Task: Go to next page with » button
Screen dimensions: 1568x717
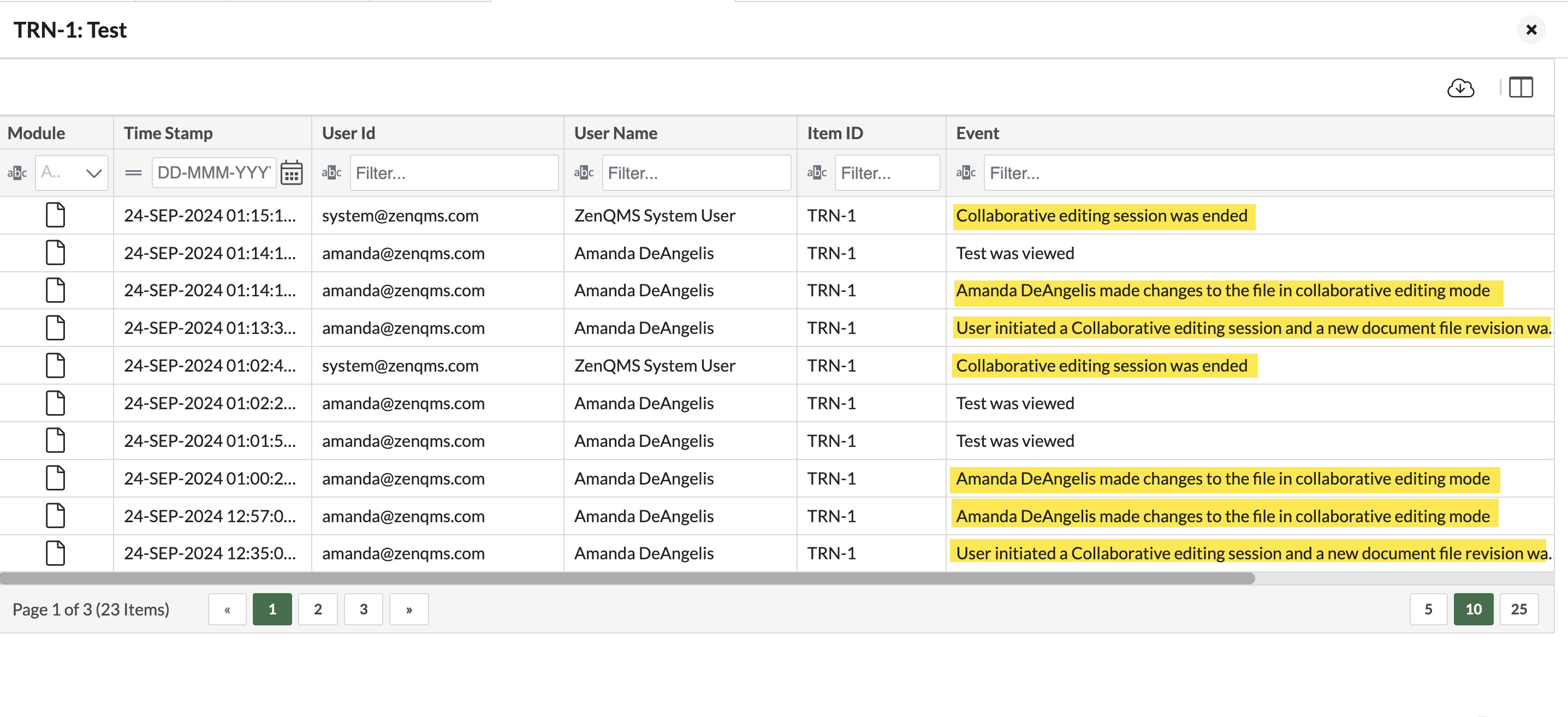Action: 409,610
